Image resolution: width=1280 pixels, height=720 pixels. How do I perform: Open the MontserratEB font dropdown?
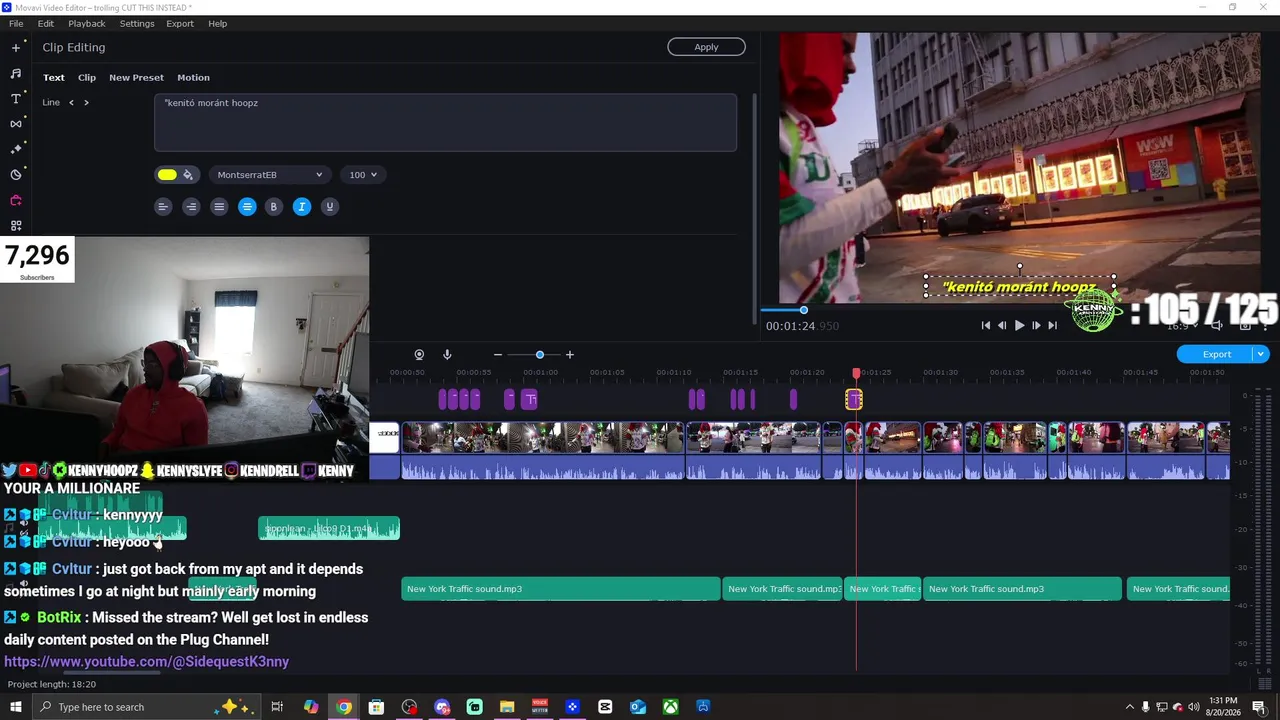270,175
